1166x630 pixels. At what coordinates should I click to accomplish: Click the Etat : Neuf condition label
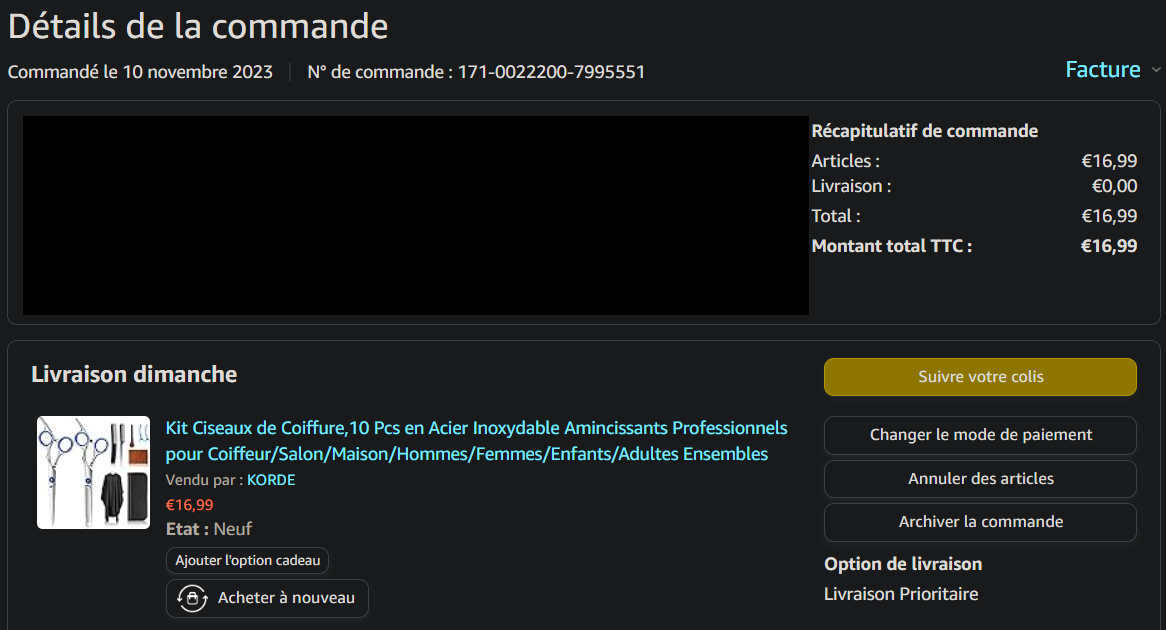209,529
